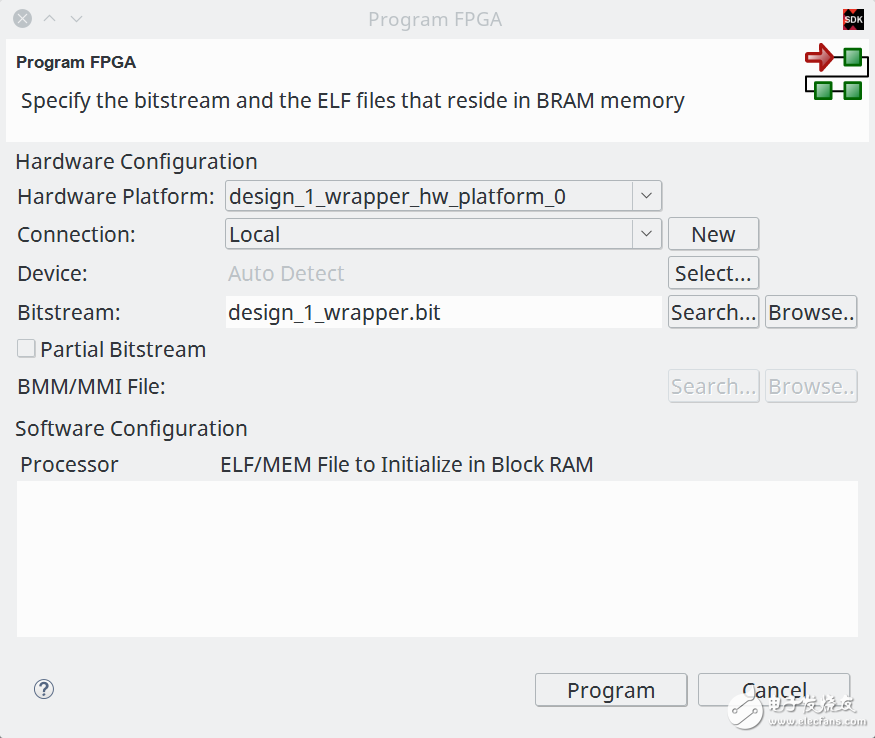Browse for the bitstream file
Screen dimensions: 875x738
811,312
